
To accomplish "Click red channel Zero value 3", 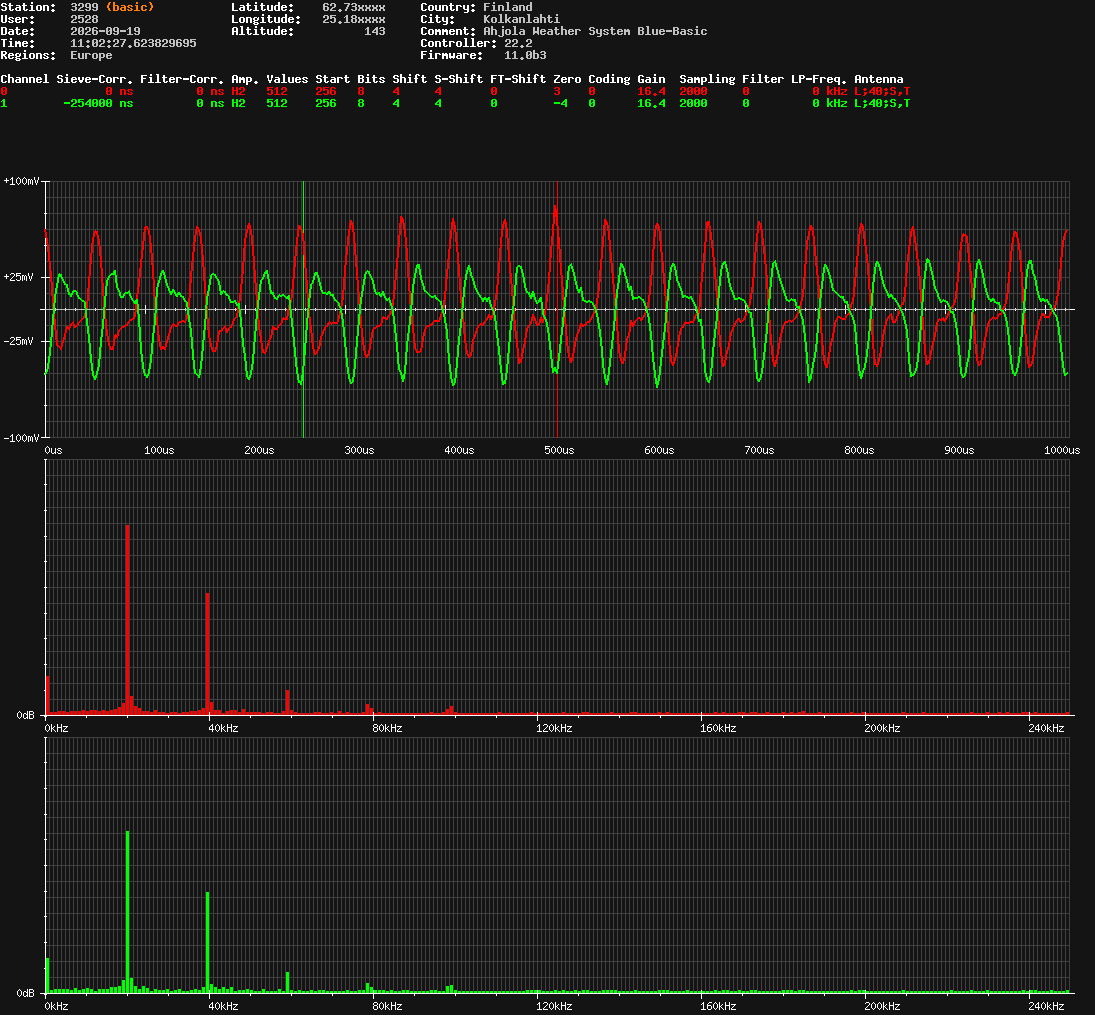I will (557, 92).
